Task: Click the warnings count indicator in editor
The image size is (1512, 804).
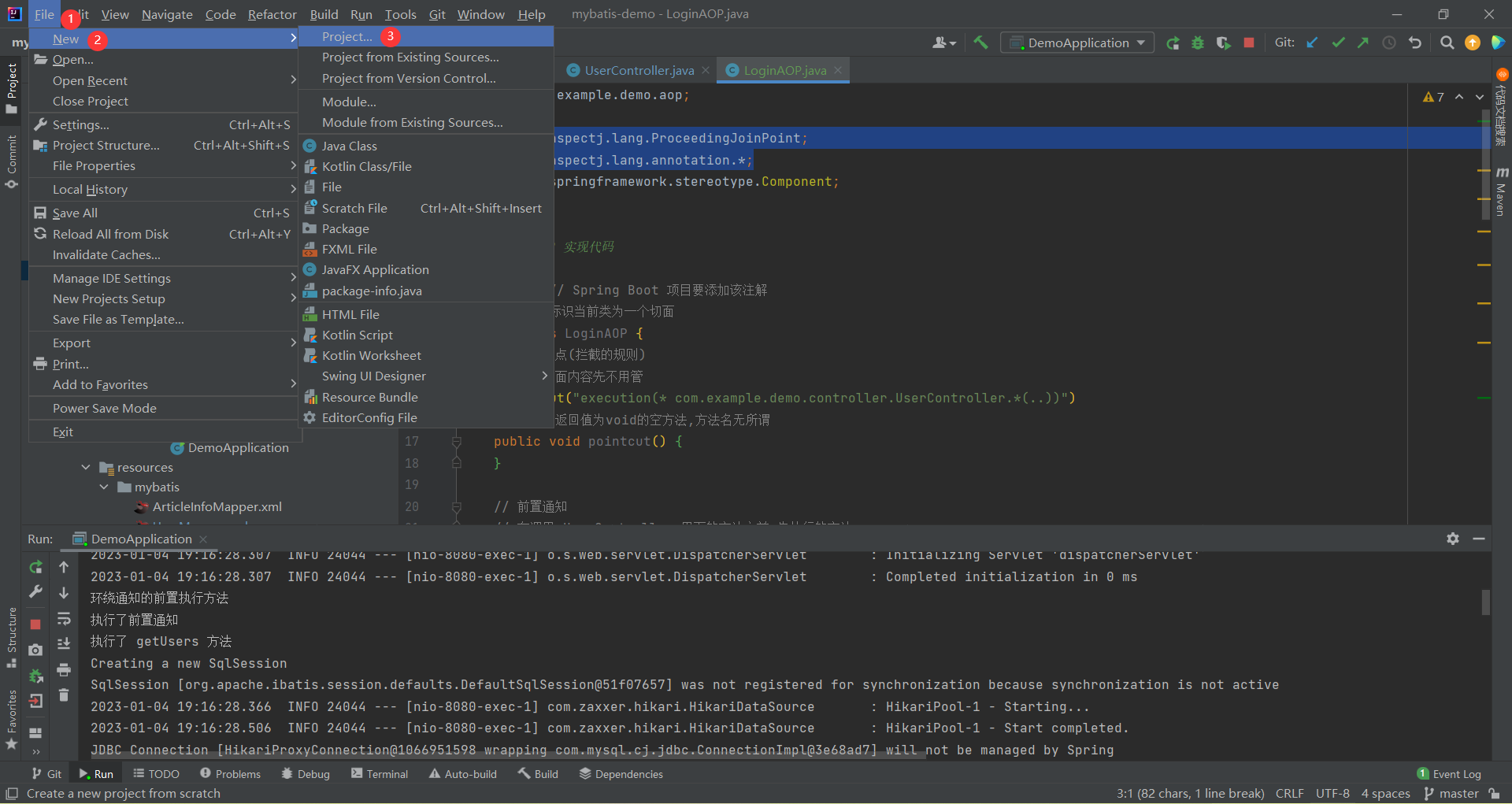Action: (1433, 97)
